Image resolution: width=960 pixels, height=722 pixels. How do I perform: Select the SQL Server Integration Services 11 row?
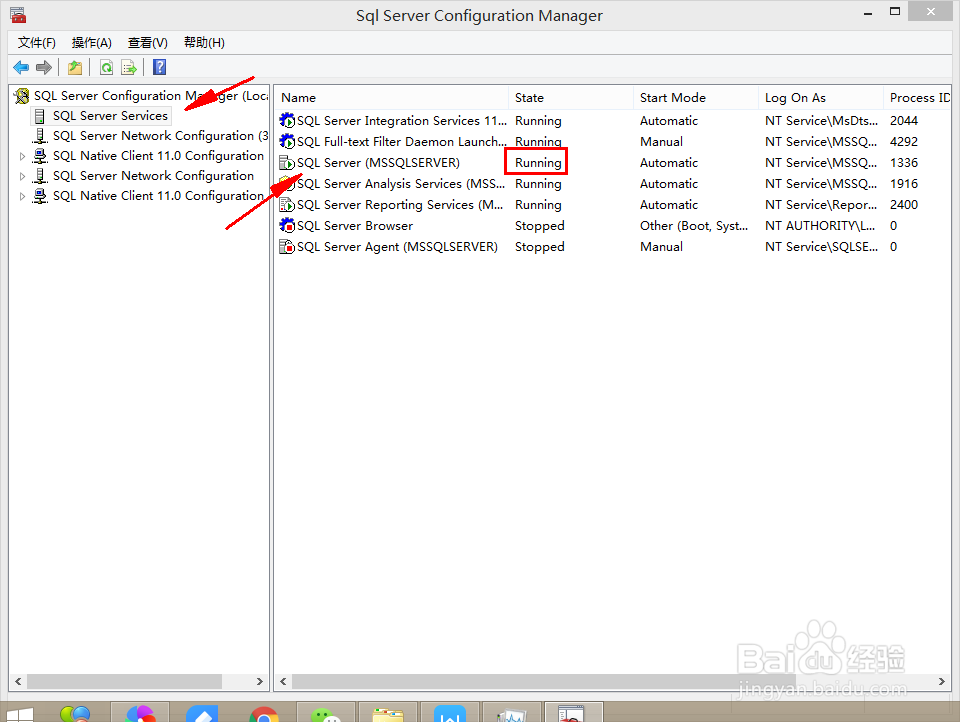click(402, 121)
